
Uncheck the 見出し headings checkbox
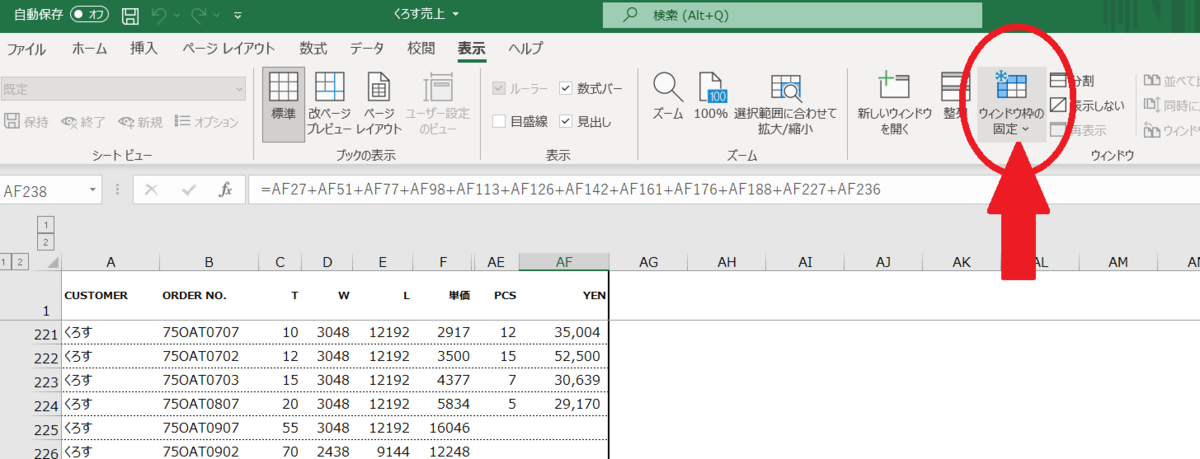tap(566, 121)
